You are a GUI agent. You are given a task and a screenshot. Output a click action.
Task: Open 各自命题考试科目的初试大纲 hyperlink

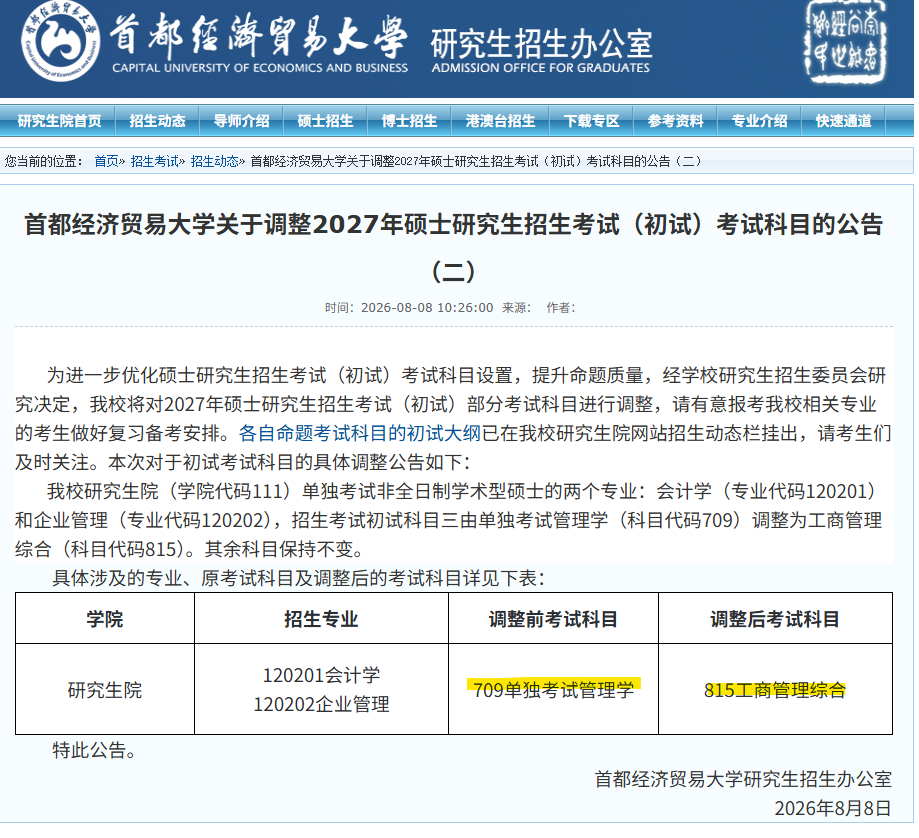359,434
